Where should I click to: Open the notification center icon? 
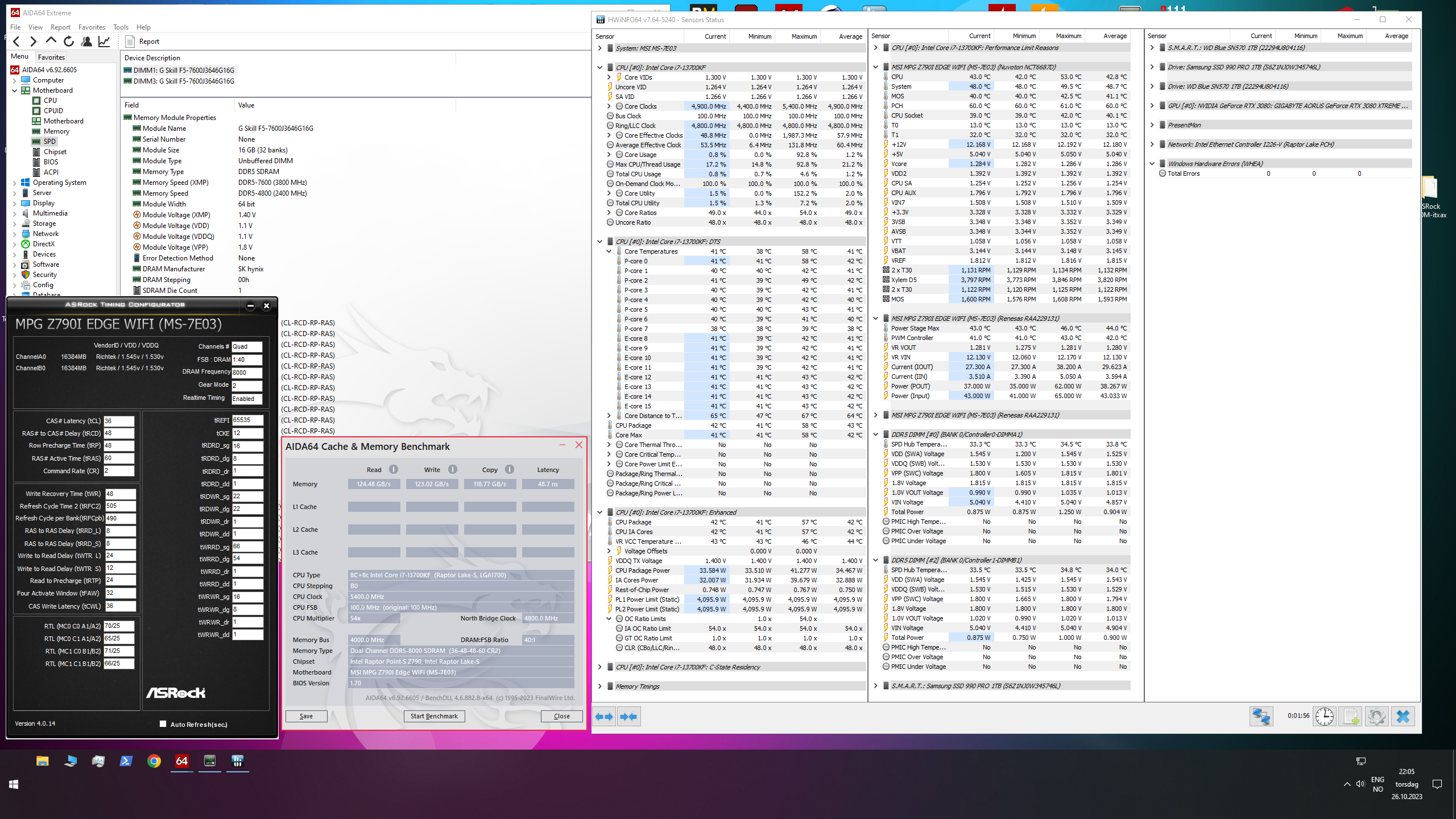[x=1437, y=784]
